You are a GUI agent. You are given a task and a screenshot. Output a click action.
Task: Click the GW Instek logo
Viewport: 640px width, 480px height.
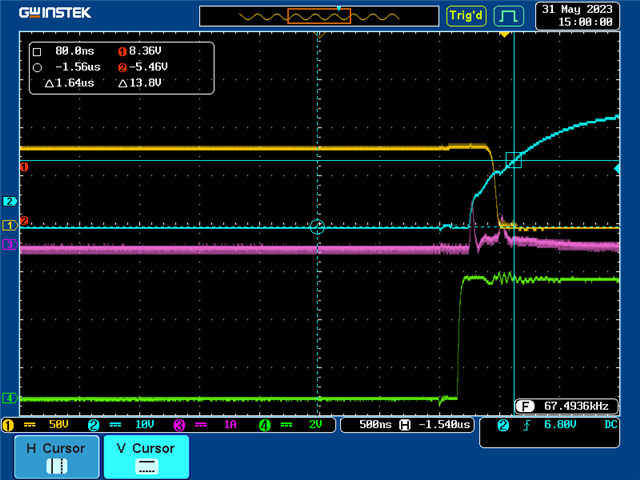tap(55, 13)
